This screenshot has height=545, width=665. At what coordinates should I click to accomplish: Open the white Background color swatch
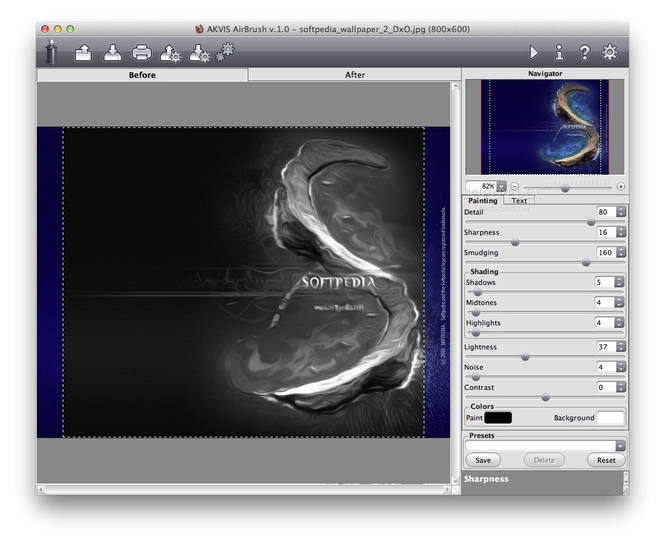pos(610,418)
